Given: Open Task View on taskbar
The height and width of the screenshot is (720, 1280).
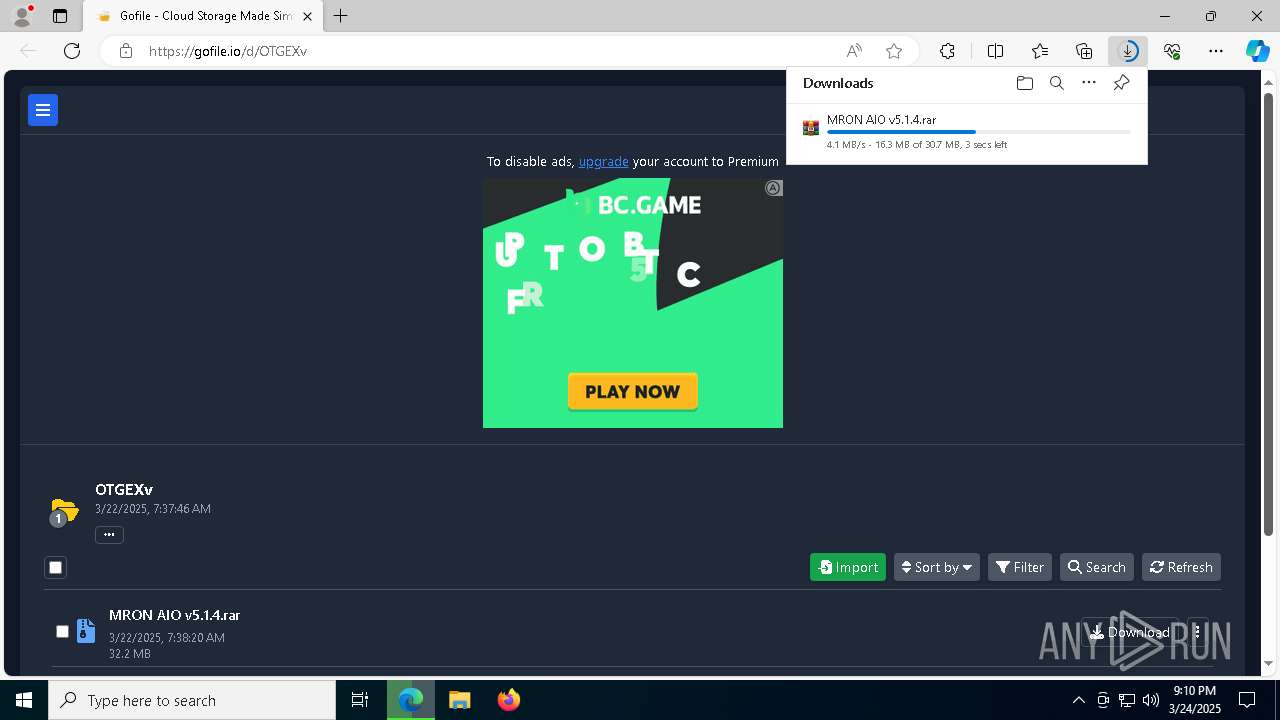Looking at the screenshot, I should tap(360, 700).
